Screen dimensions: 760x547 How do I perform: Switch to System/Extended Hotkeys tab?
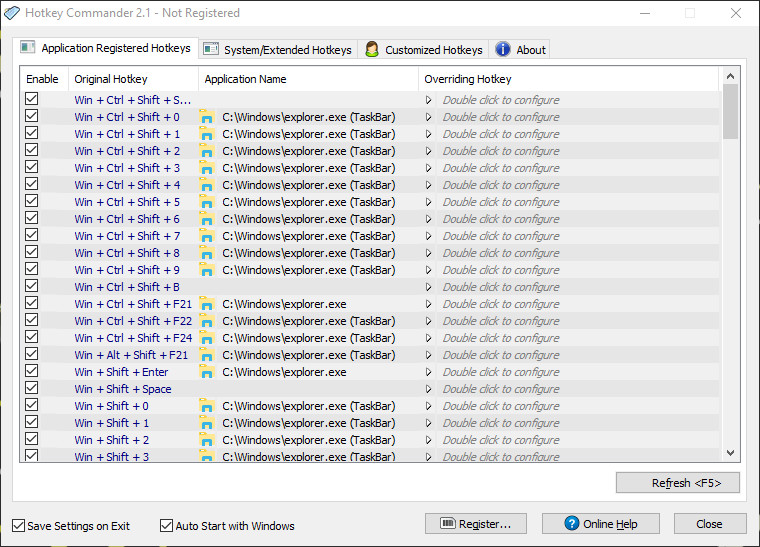pos(278,49)
